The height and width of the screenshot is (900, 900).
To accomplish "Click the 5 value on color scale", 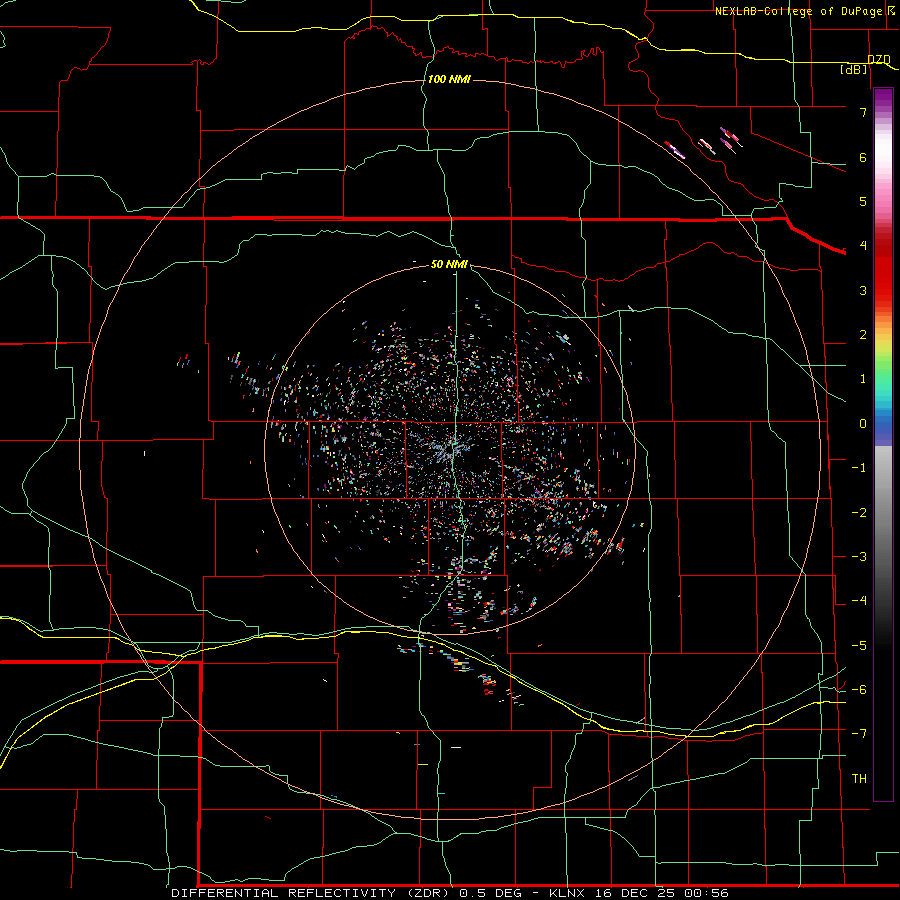I will pyautogui.click(x=863, y=201).
